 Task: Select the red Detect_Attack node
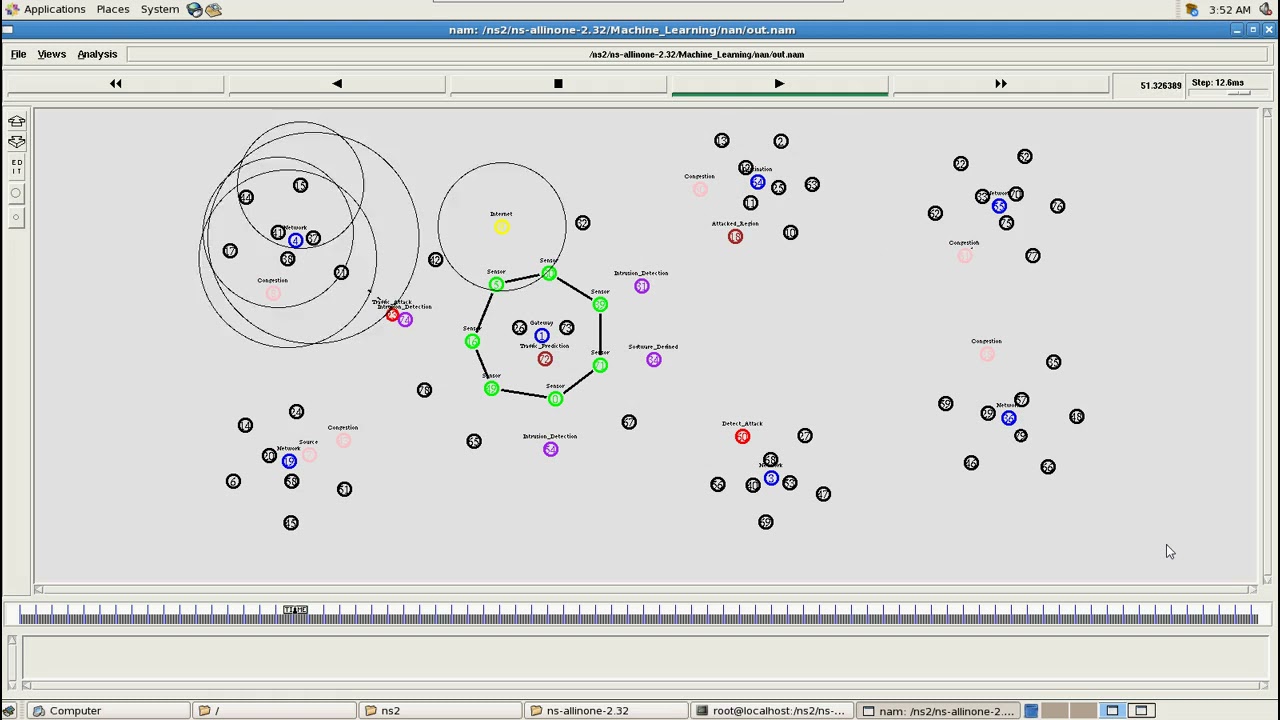click(x=742, y=437)
